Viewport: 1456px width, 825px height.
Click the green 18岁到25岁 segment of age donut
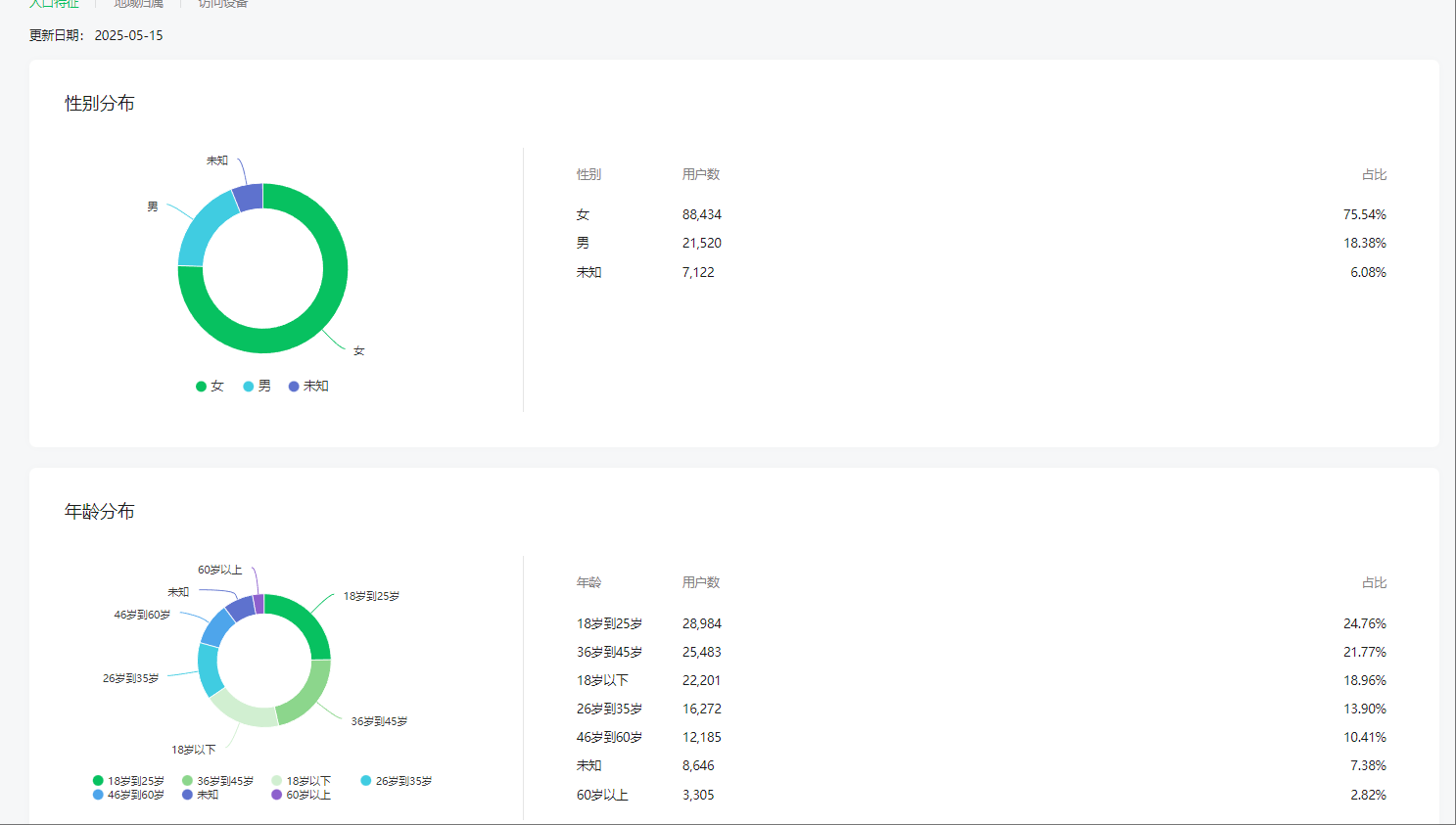click(x=305, y=619)
